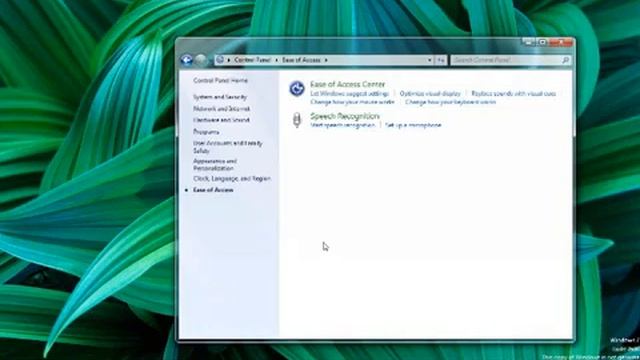Click Let Windows suggest settings
The image size is (640, 360).
click(349, 94)
